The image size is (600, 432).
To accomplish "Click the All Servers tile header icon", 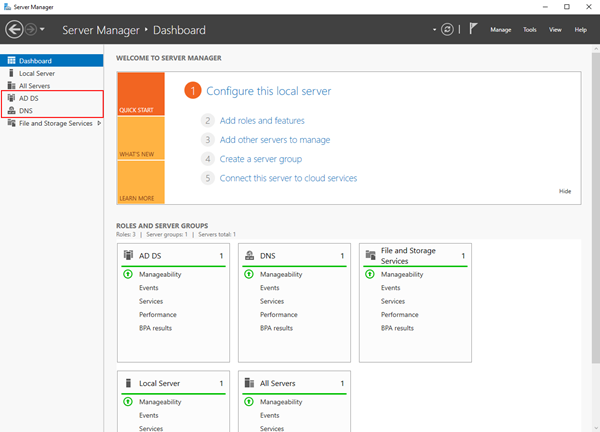I will [x=249, y=383].
